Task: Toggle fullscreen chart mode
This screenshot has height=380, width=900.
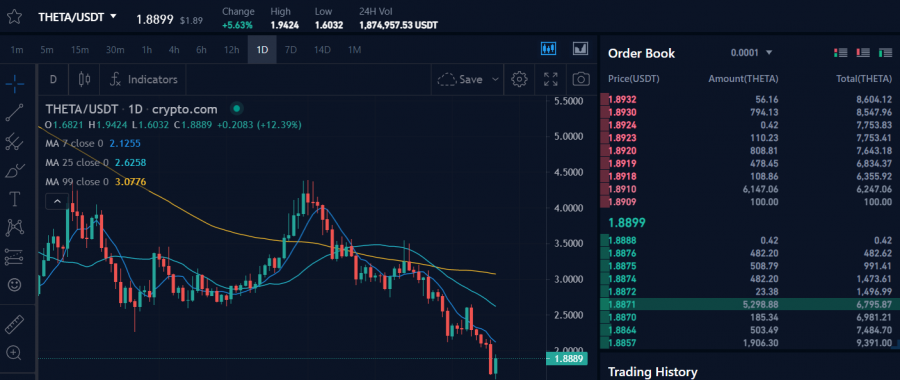Action: (550, 79)
